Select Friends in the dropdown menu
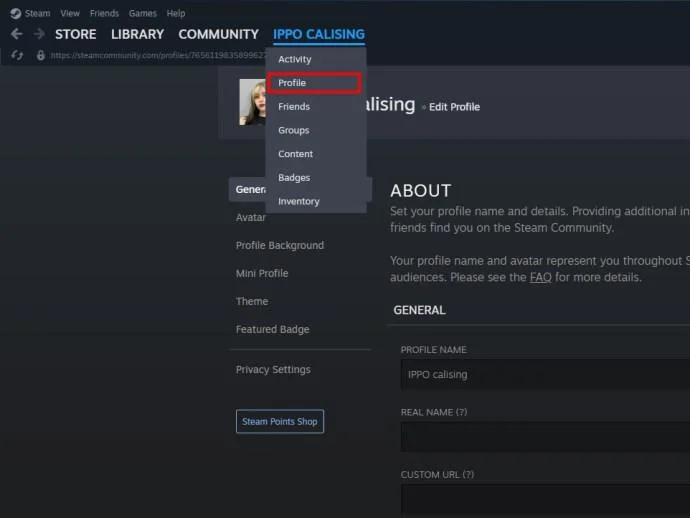The height and width of the screenshot is (518, 690). click(x=316, y=107)
